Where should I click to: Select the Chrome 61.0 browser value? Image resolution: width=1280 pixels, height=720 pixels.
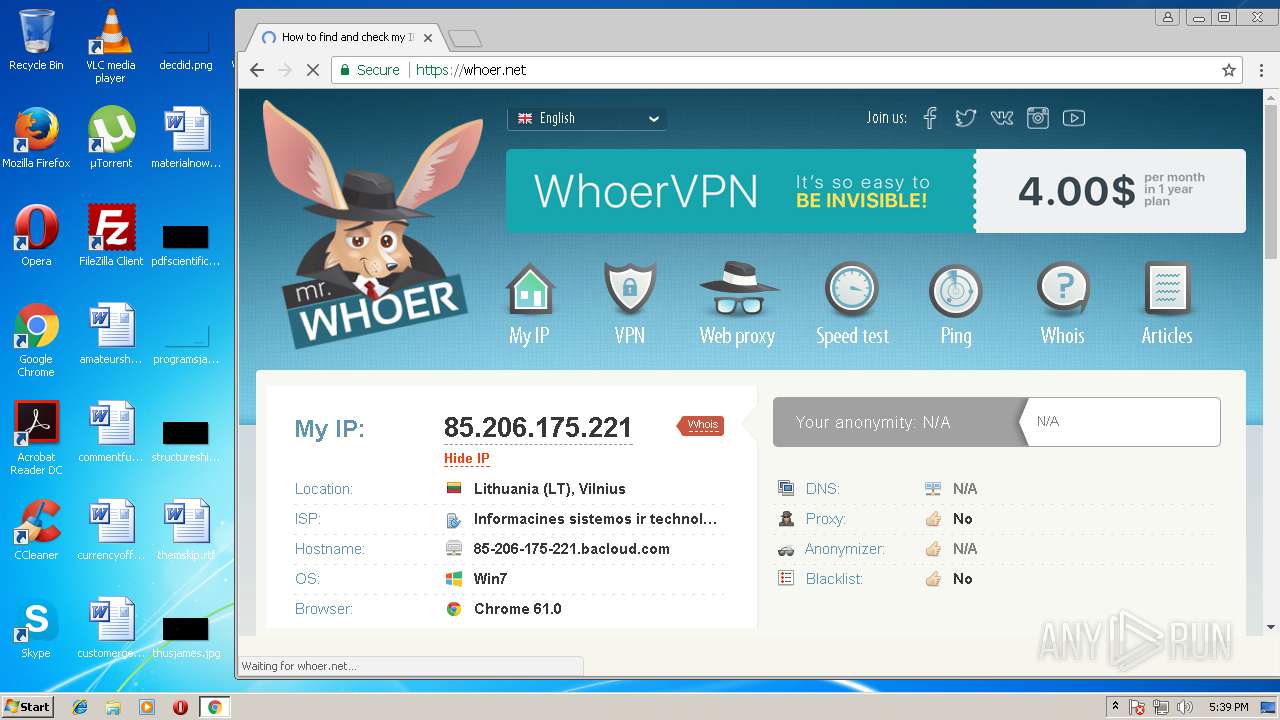tap(518, 609)
